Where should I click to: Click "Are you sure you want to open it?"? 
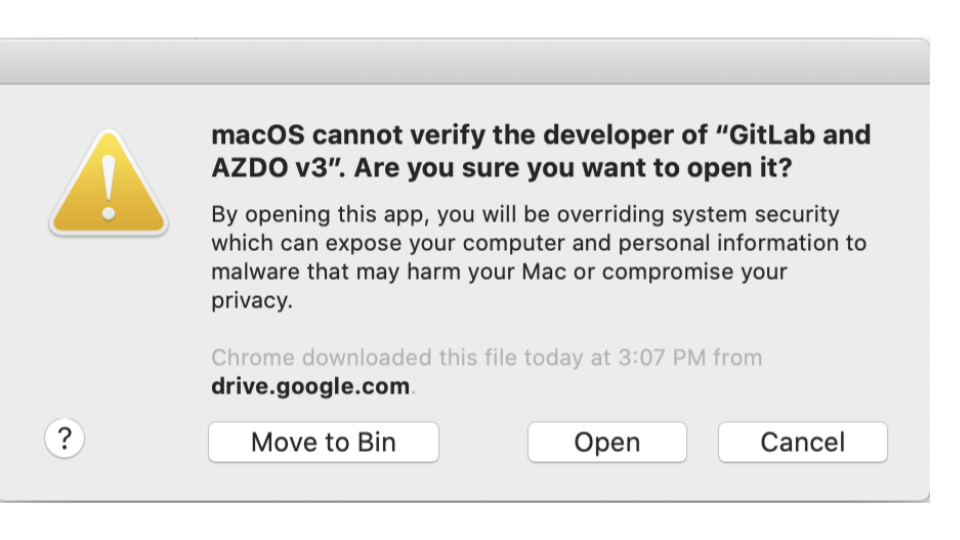573,168
